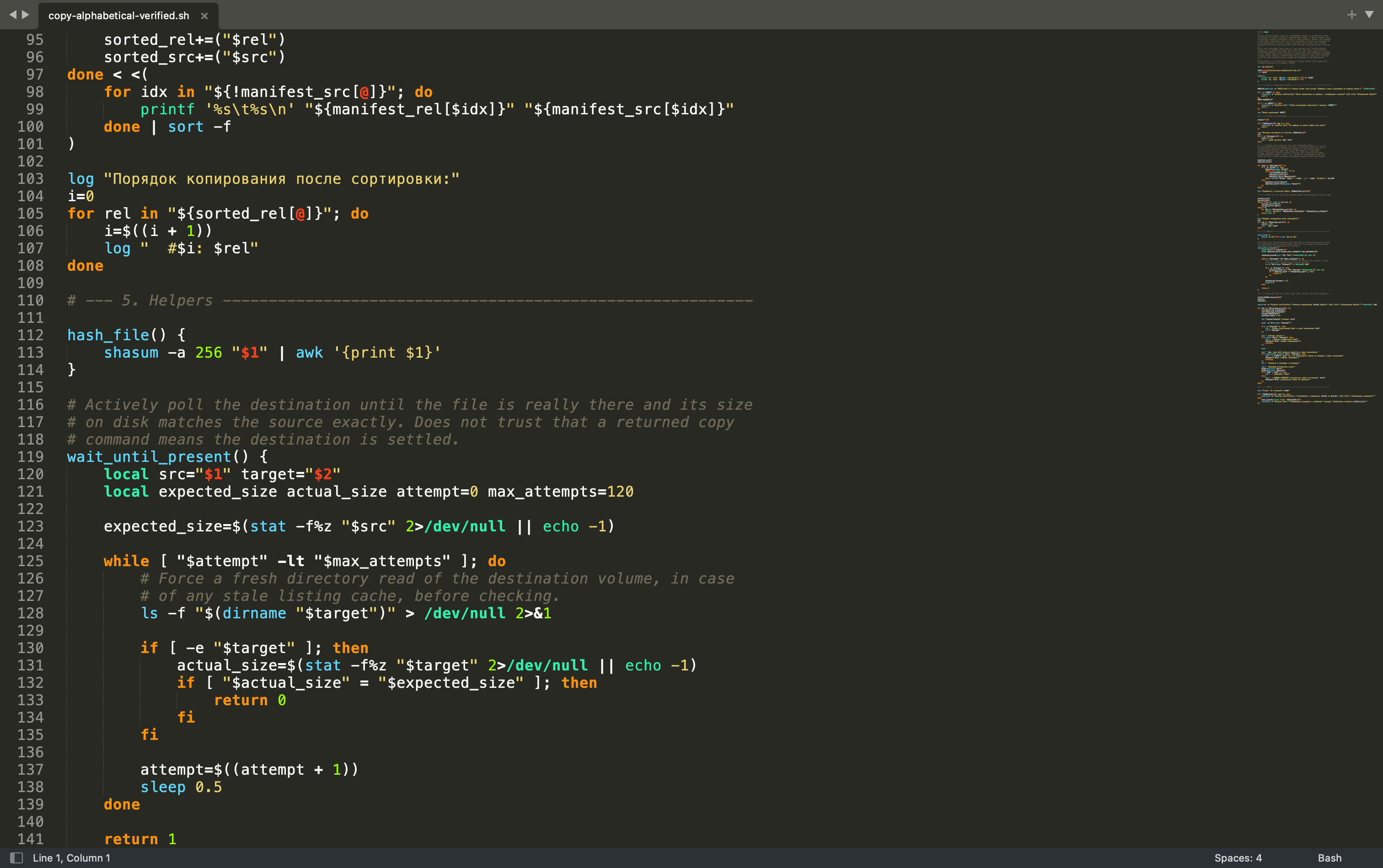1383x868 pixels.
Task: Close the copy-alphabetical-verified.sh tab
Action: [x=204, y=16]
